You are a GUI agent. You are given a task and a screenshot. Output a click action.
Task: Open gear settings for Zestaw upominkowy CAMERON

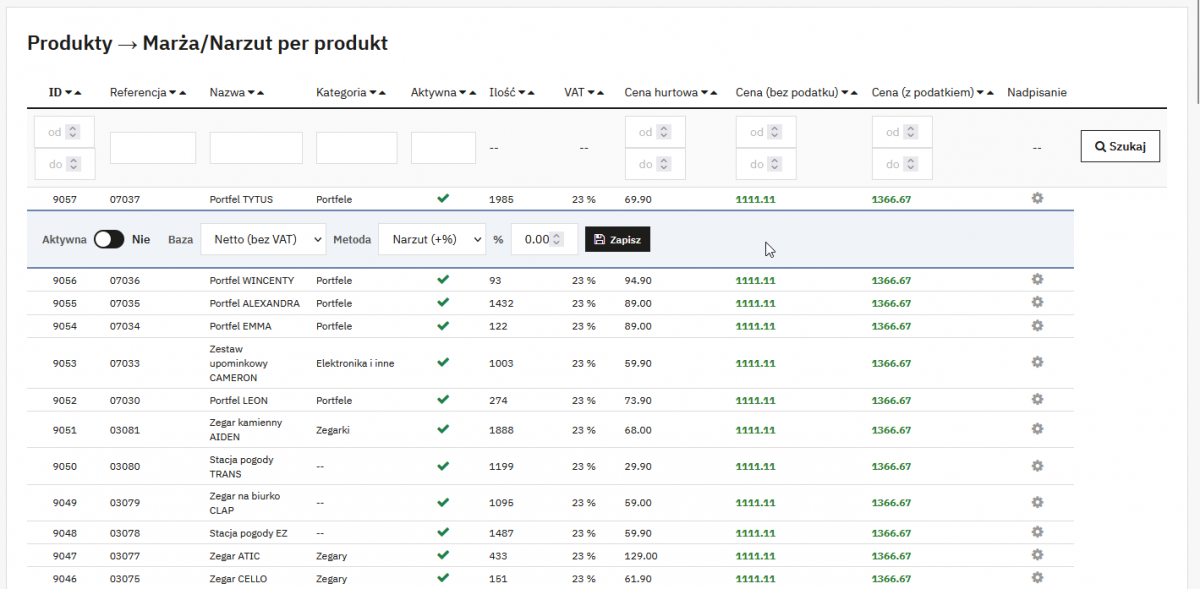pos(1037,362)
